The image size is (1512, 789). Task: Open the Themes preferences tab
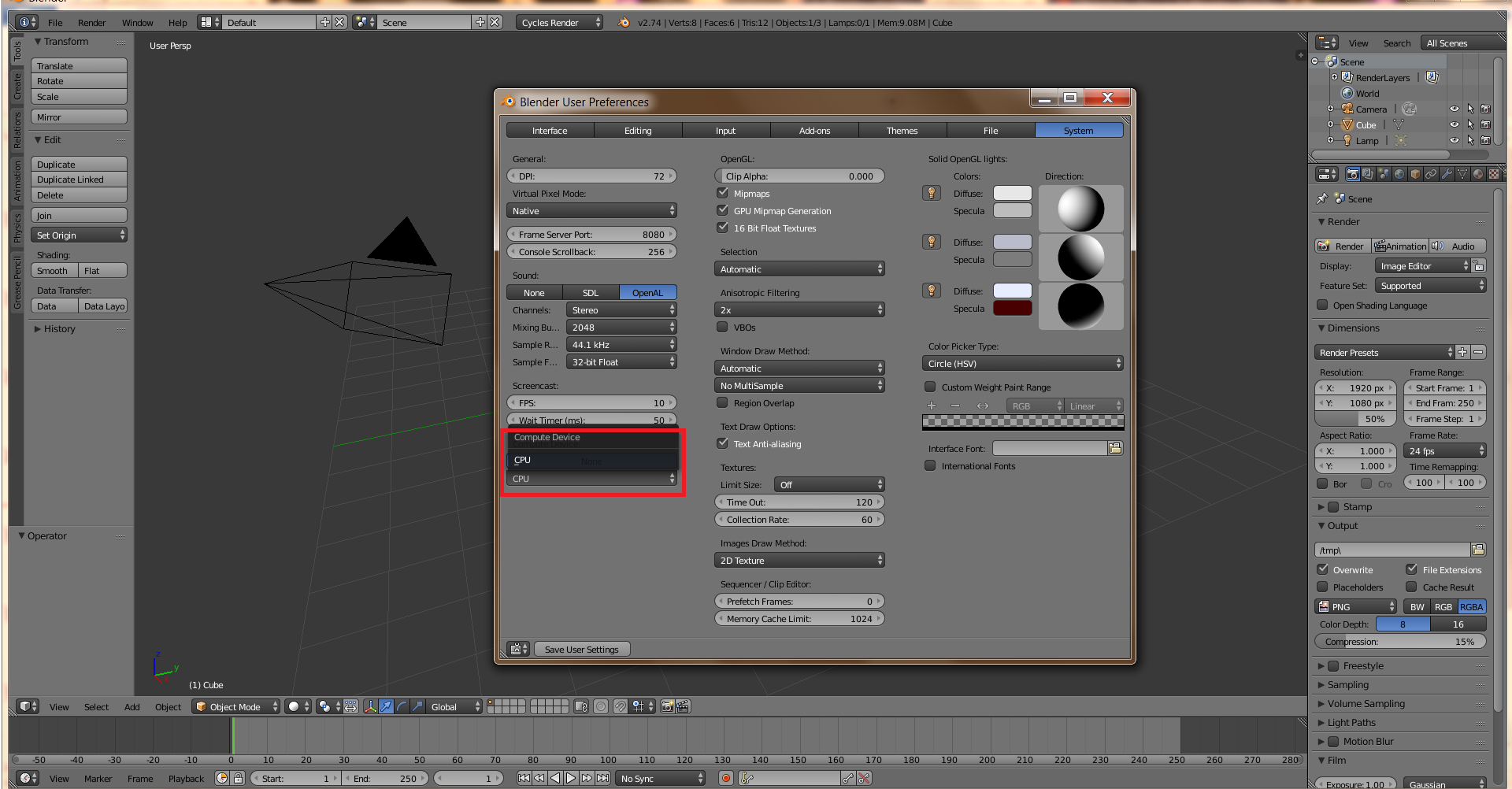(x=902, y=131)
